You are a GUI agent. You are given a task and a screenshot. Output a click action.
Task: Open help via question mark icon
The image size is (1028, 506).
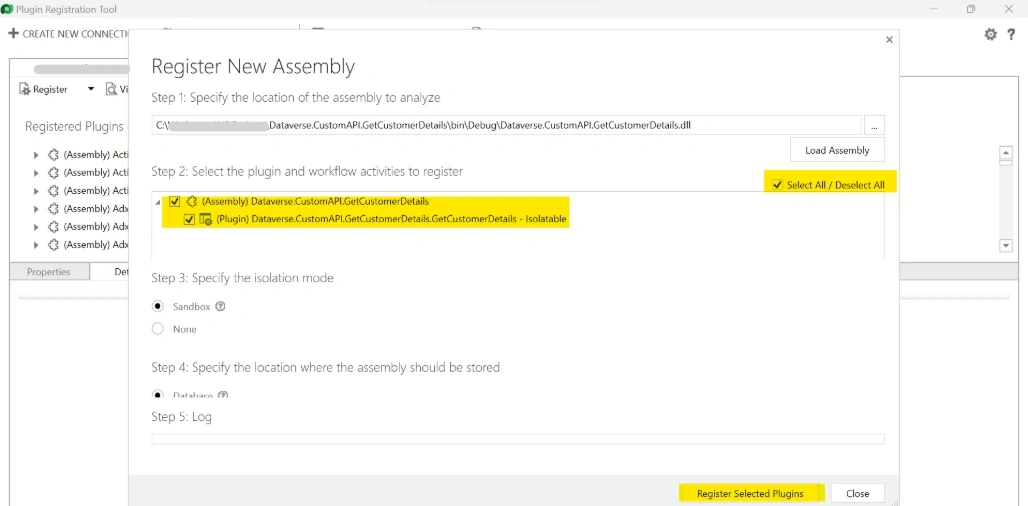point(1012,34)
